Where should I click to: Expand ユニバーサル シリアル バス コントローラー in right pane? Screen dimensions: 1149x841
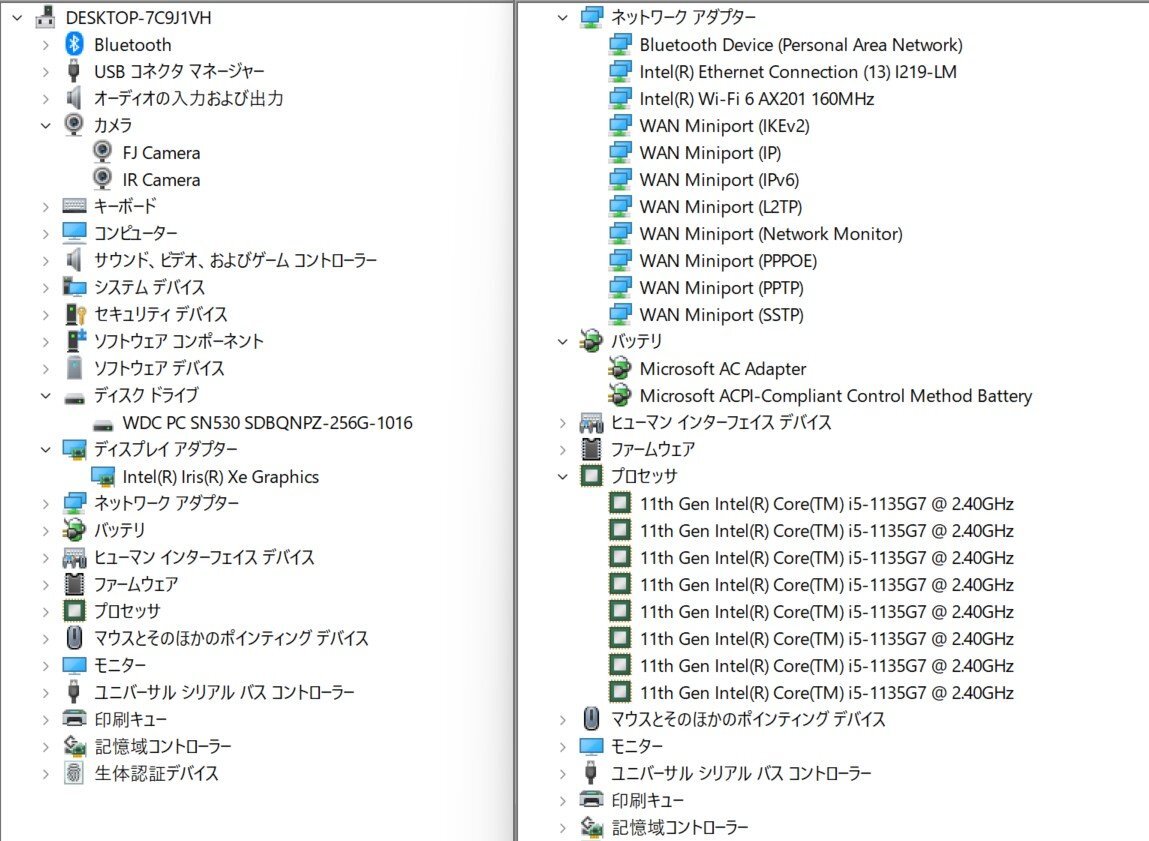(562, 774)
